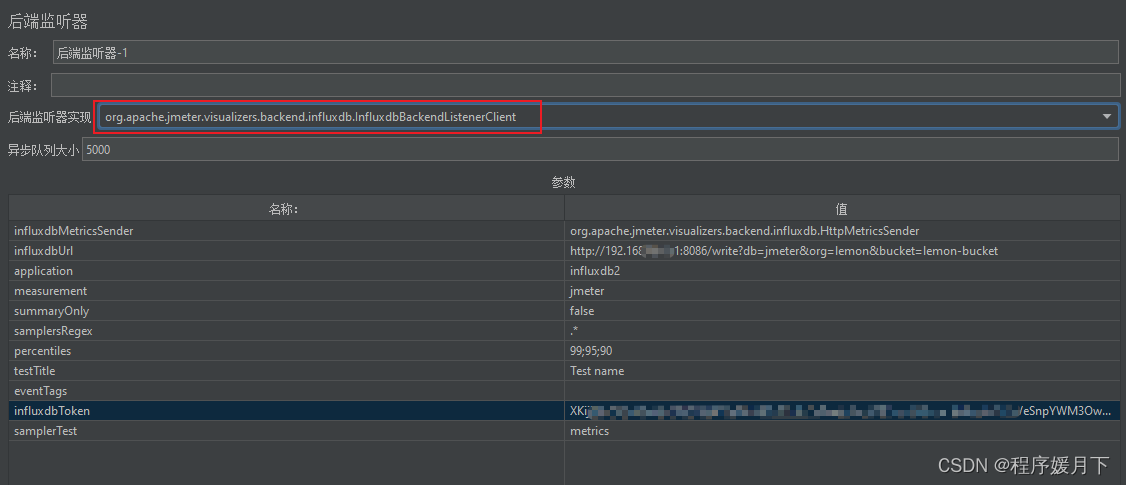The image size is (1126, 485).
Task: Click the .* samplersRegex value cell
Action: pyautogui.click(x=842, y=331)
